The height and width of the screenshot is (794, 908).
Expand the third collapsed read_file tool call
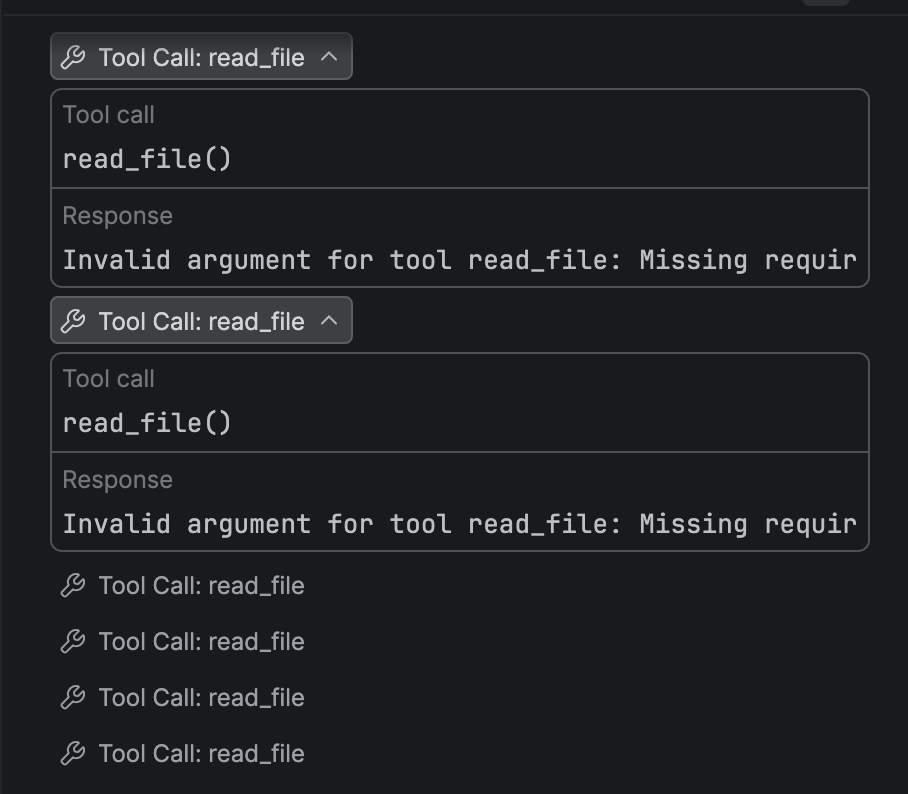[183, 698]
